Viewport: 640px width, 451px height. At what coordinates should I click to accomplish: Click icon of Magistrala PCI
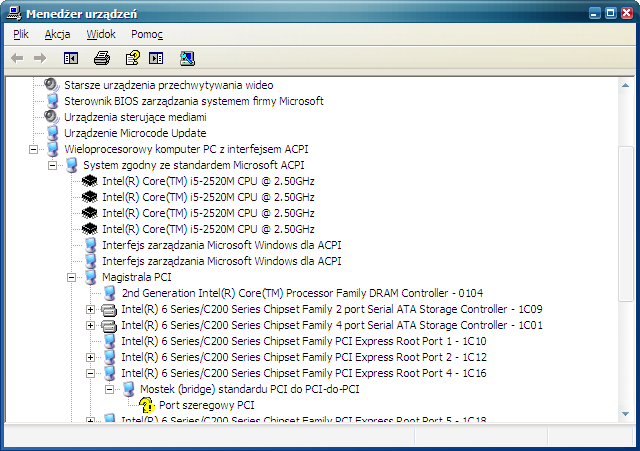pos(90,277)
